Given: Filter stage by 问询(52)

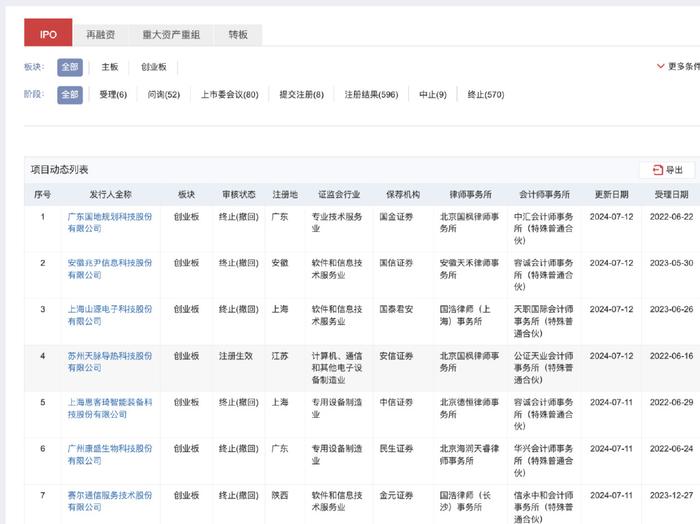Looking at the screenshot, I should pos(164,95).
